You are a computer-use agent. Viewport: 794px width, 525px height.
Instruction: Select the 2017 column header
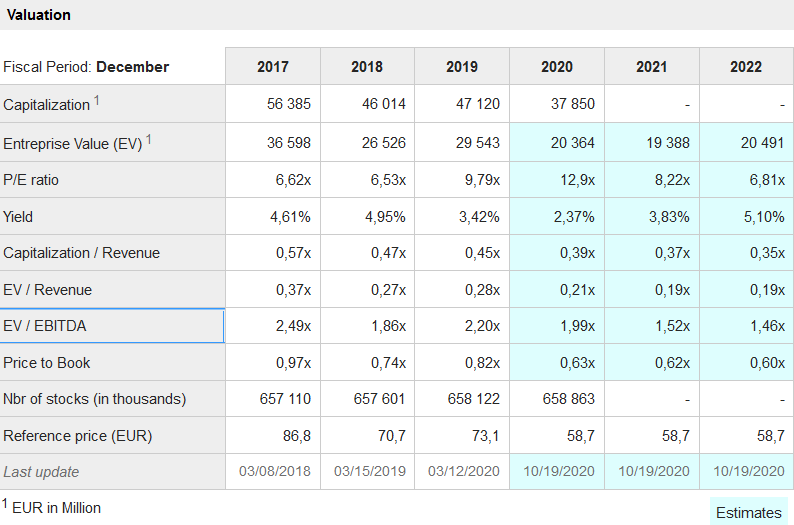(x=272, y=67)
